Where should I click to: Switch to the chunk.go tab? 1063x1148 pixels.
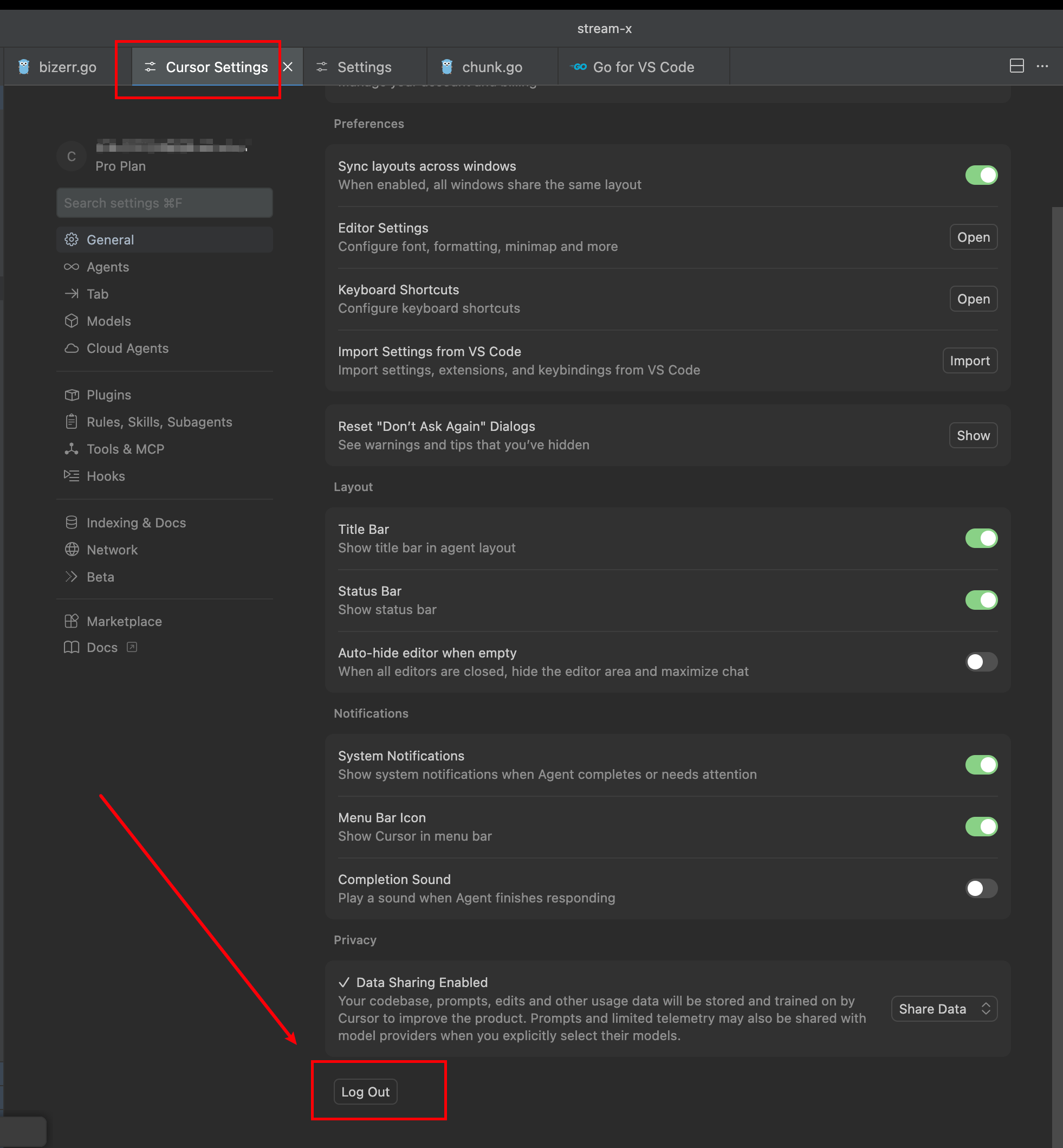click(492, 67)
